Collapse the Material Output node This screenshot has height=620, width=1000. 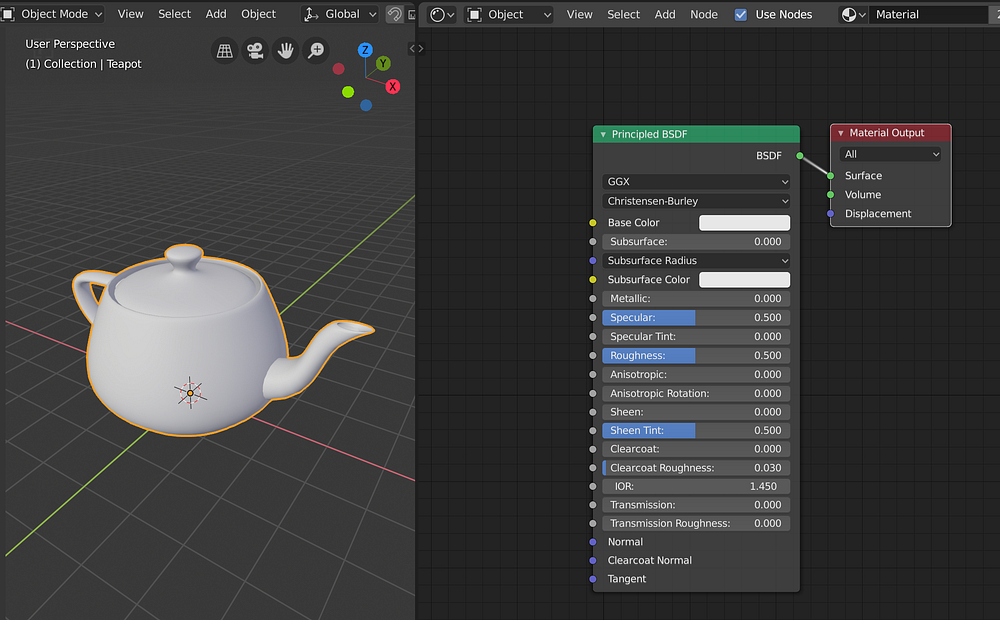(841, 133)
